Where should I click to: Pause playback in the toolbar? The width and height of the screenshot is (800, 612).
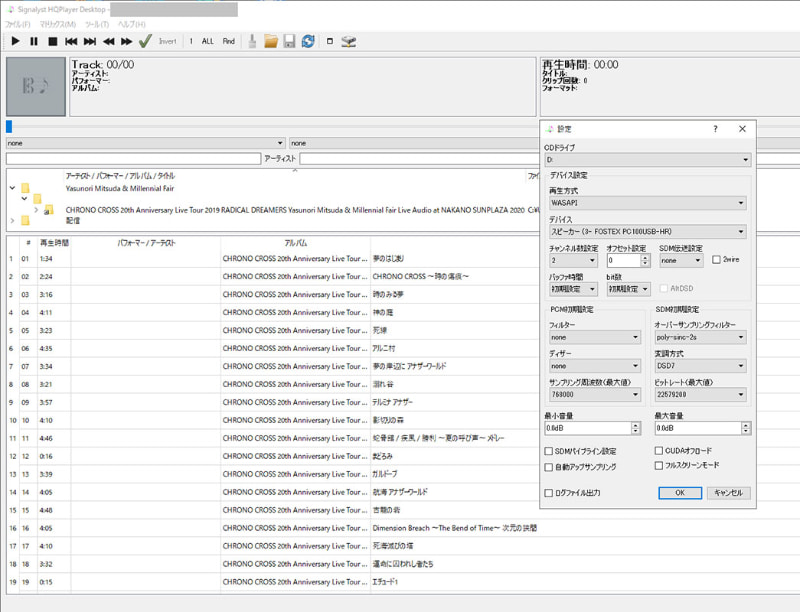tap(34, 41)
